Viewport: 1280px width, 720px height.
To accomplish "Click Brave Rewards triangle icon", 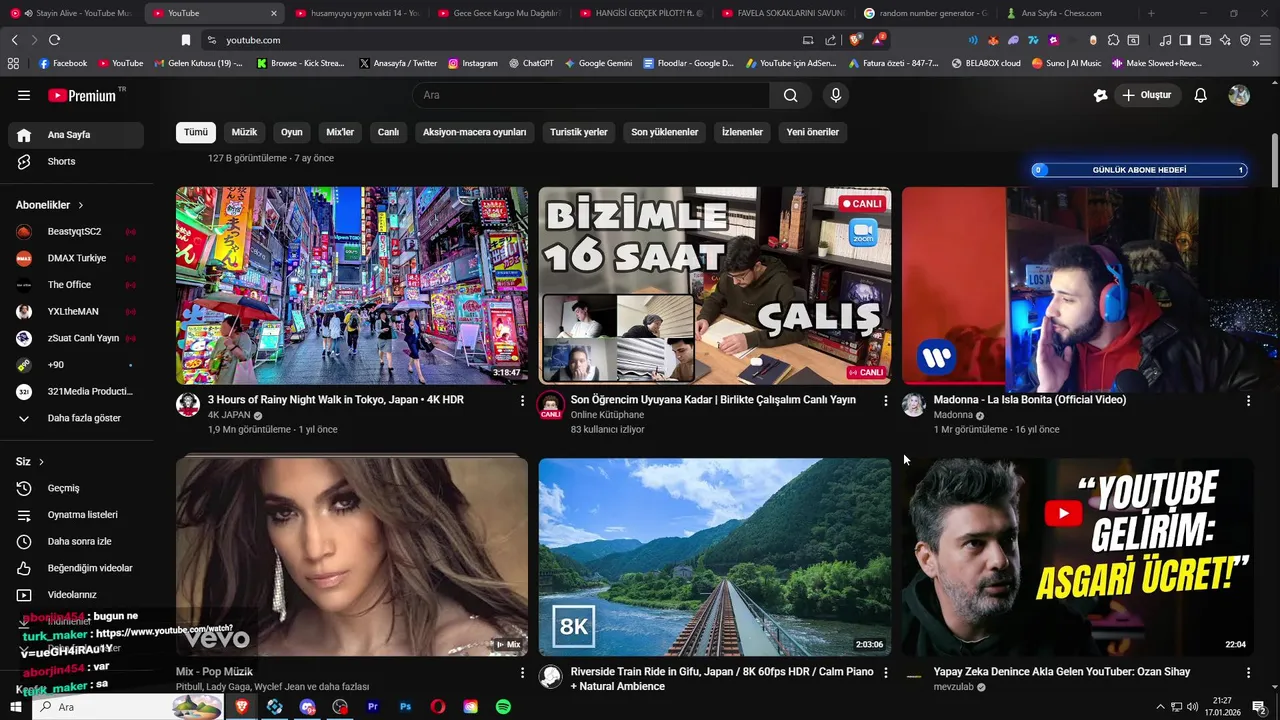I will tap(878, 40).
